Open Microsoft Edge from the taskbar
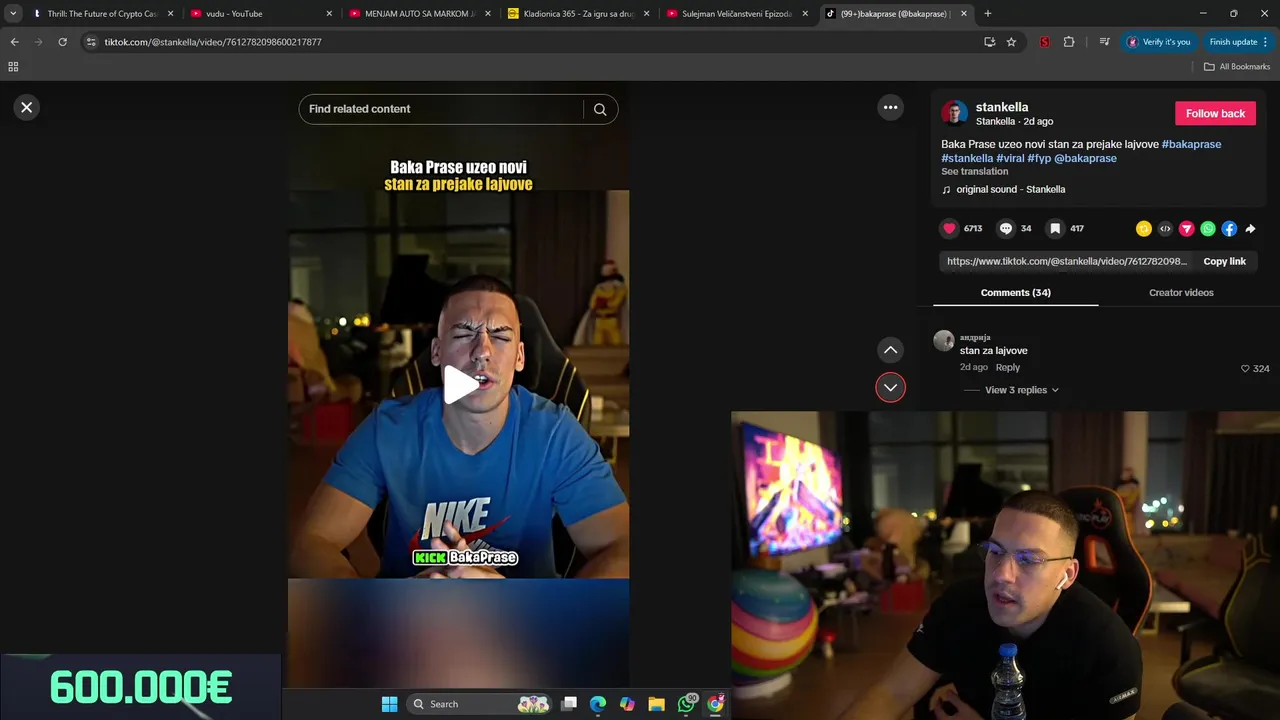Image resolution: width=1280 pixels, height=720 pixels. [x=598, y=704]
